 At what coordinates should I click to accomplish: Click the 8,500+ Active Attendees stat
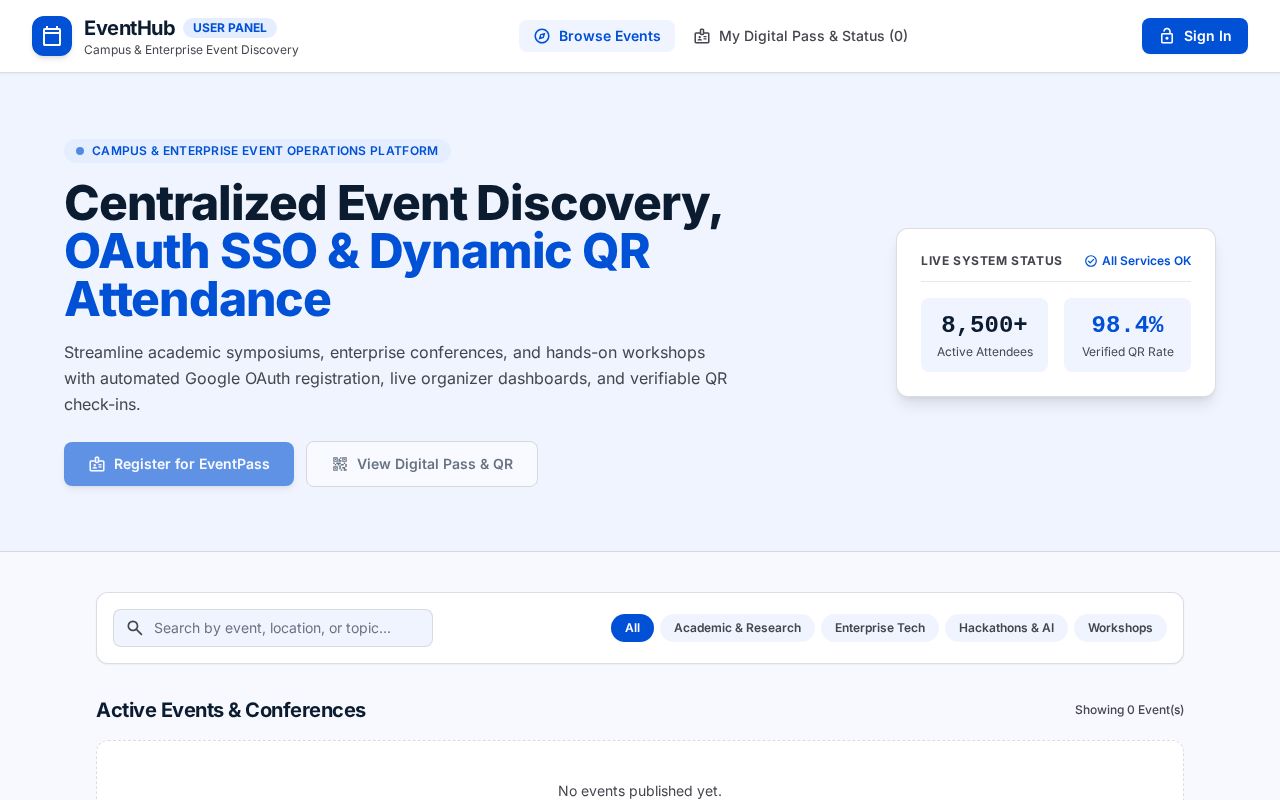(x=984, y=335)
